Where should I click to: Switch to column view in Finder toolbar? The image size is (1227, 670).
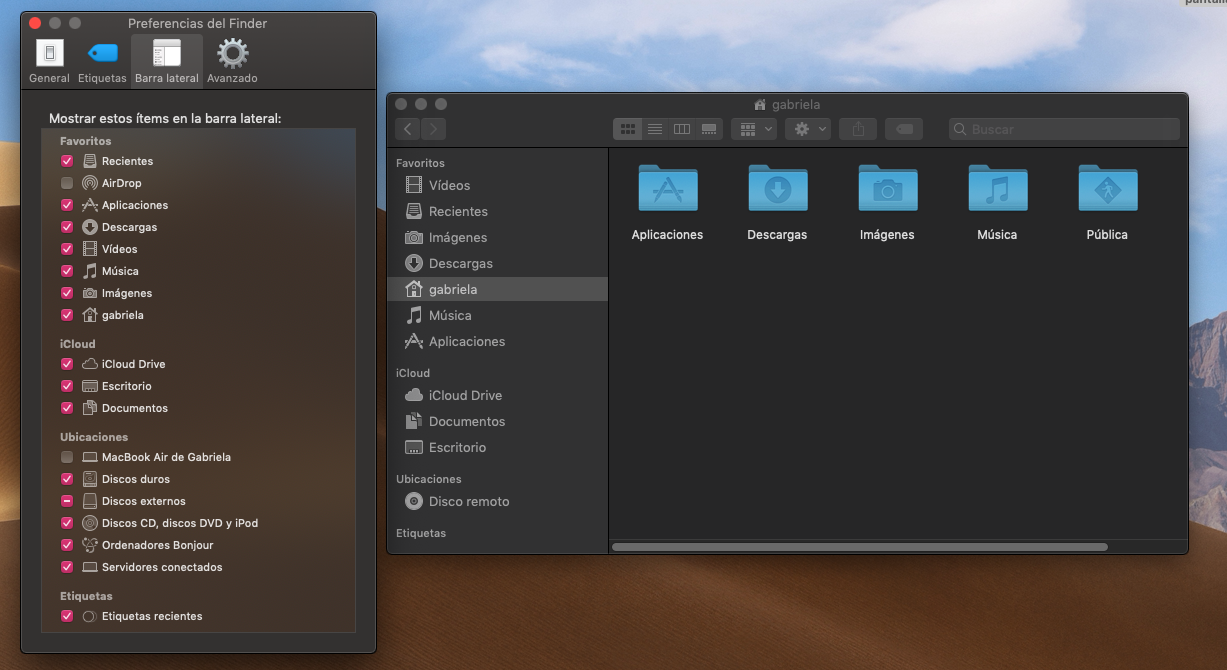pyautogui.click(x=682, y=129)
